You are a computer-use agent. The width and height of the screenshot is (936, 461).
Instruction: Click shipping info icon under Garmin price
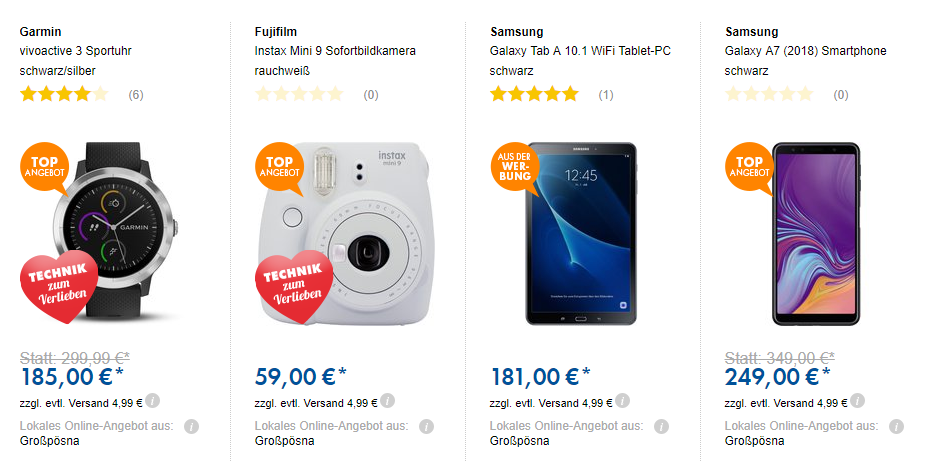pos(152,403)
